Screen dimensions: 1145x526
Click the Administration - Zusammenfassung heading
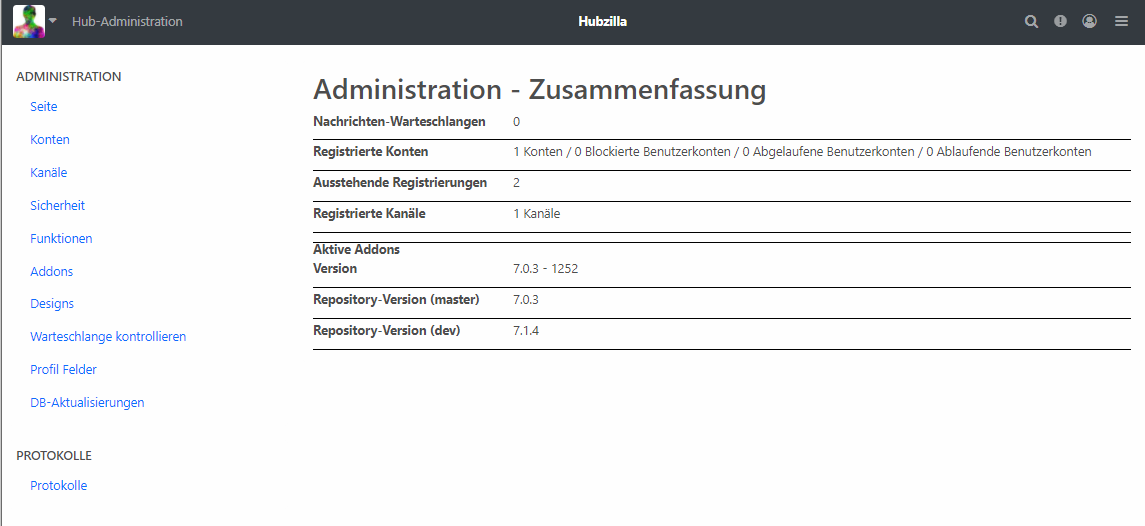coord(540,89)
